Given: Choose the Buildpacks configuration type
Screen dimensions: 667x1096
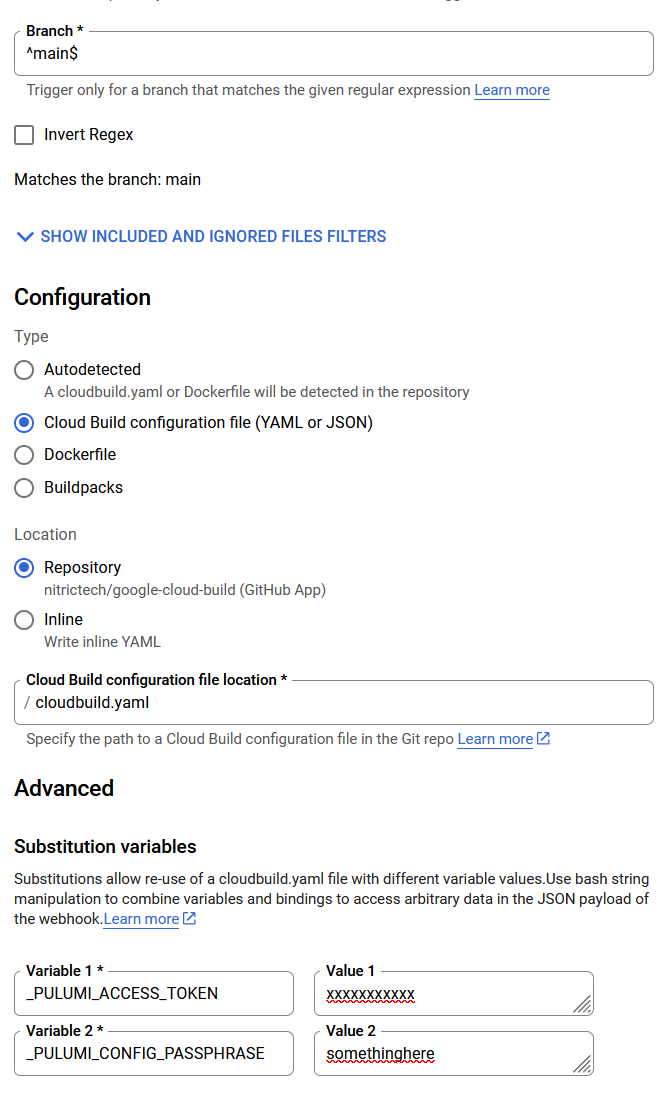Looking at the screenshot, I should [x=24, y=488].
